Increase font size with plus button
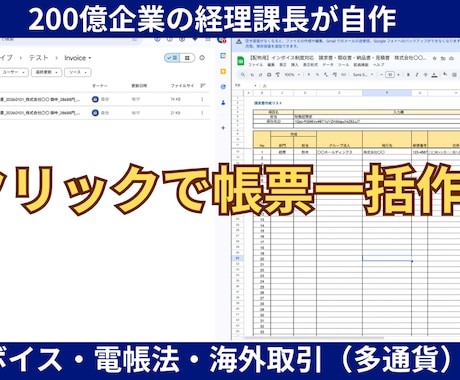460x380 pixels. coord(398,75)
